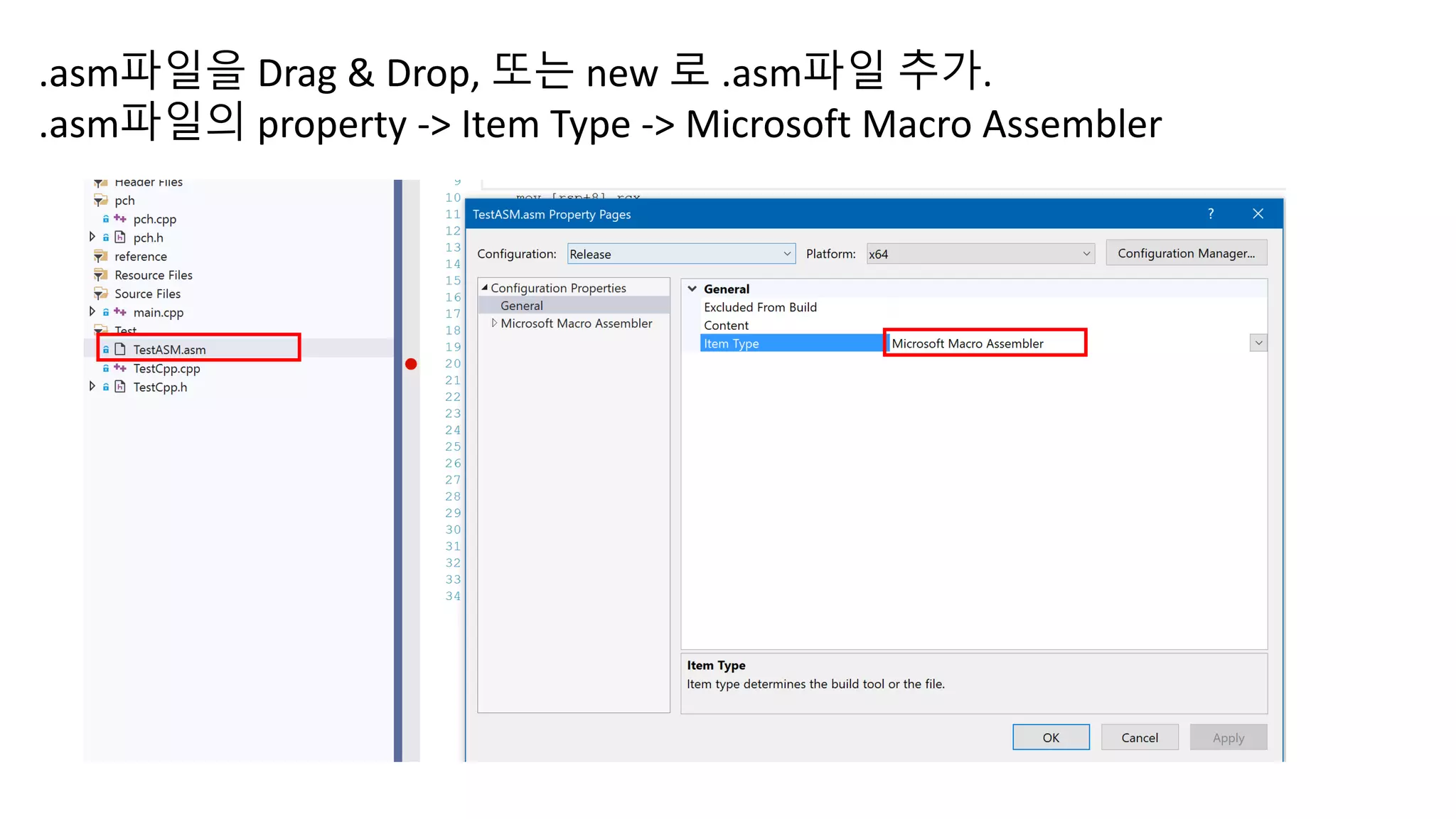The width and height of the screenshot is (1456, 819).
Task: Click the help question mark in Property Pages
Action: pyautogui.click(x=1211, y=214)
